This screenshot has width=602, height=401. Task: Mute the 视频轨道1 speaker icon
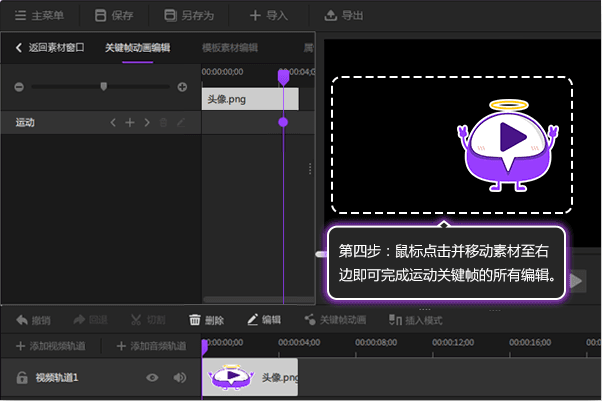click(180, 377)
